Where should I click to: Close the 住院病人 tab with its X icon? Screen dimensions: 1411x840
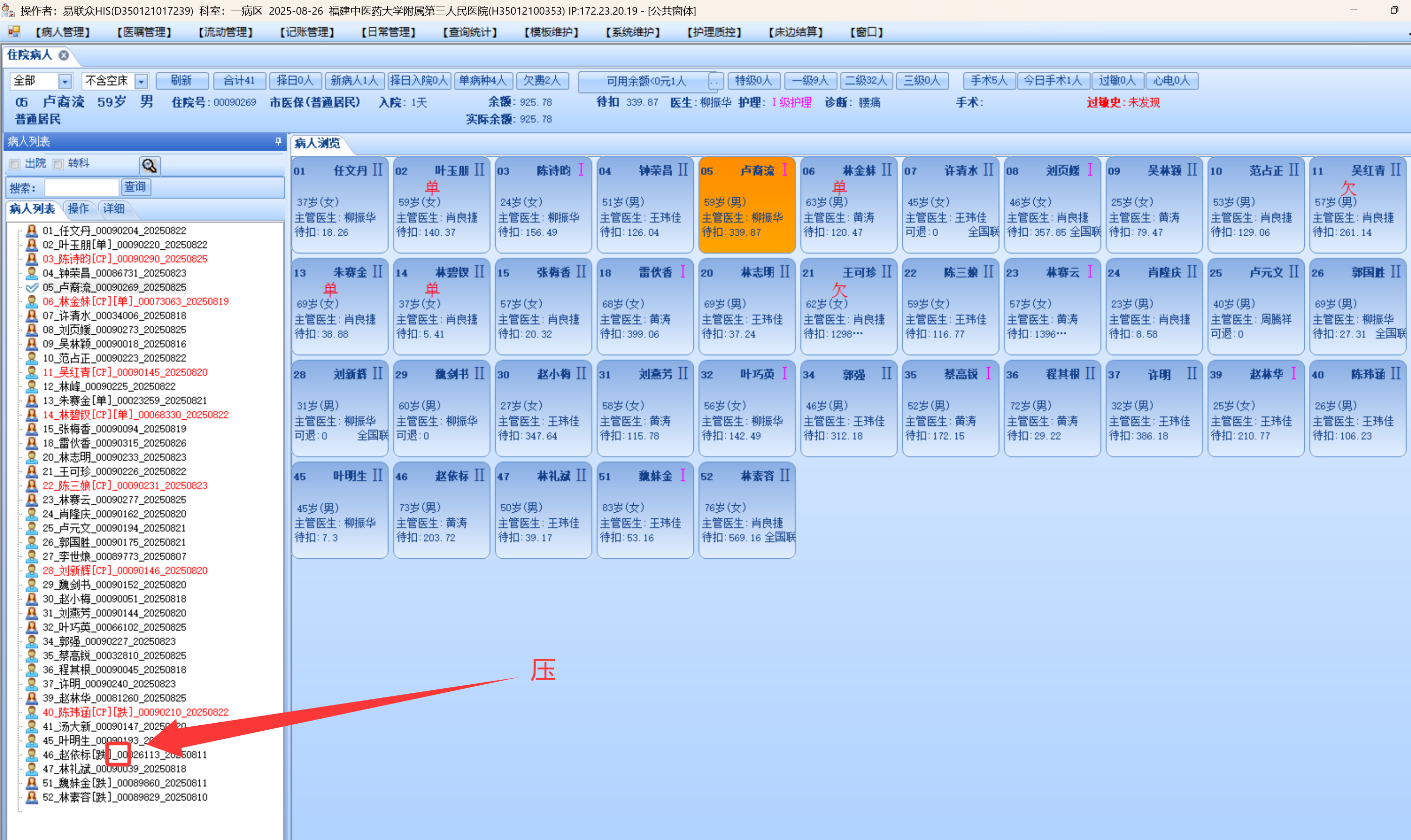coord(64,55)
